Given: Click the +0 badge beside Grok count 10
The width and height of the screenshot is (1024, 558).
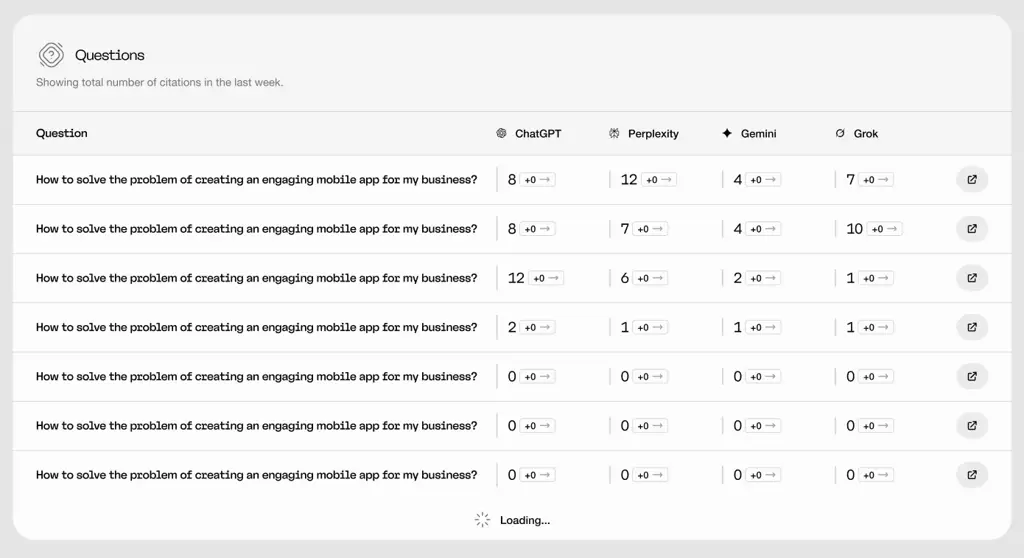Looking at the screenshot, I should [885, 229].
